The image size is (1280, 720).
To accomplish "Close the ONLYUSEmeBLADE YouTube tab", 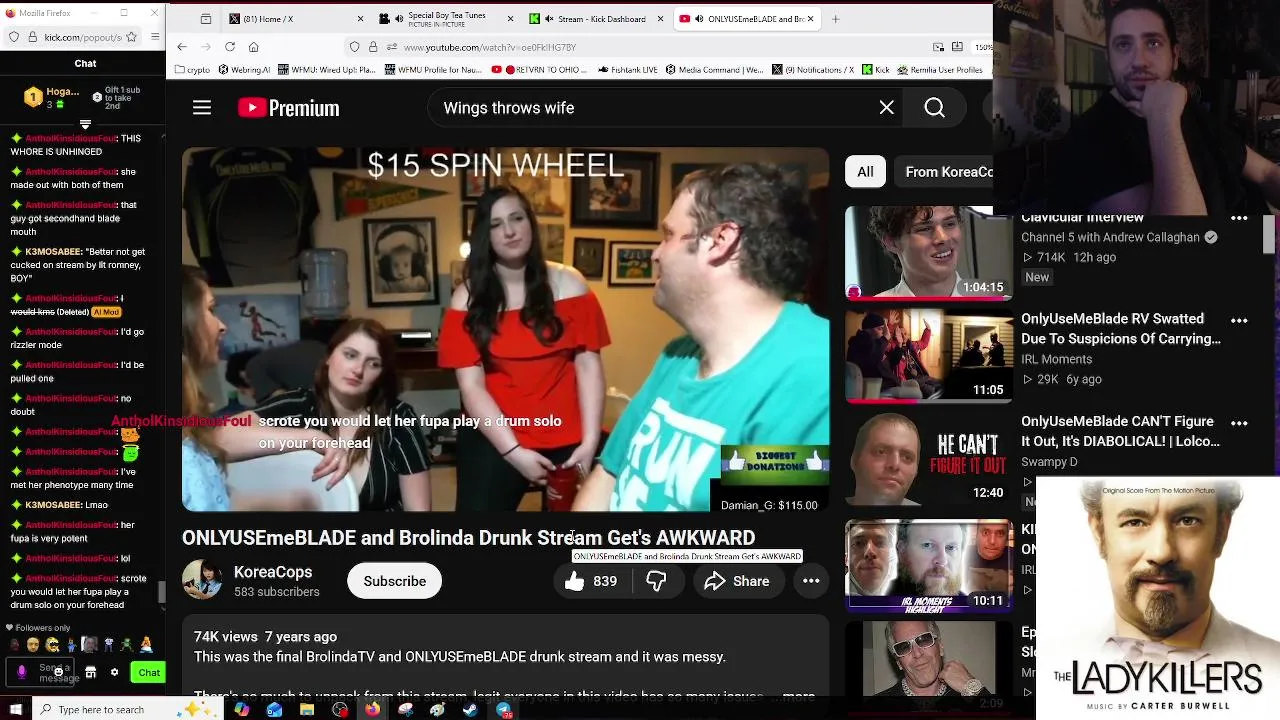I will [810, 19].
